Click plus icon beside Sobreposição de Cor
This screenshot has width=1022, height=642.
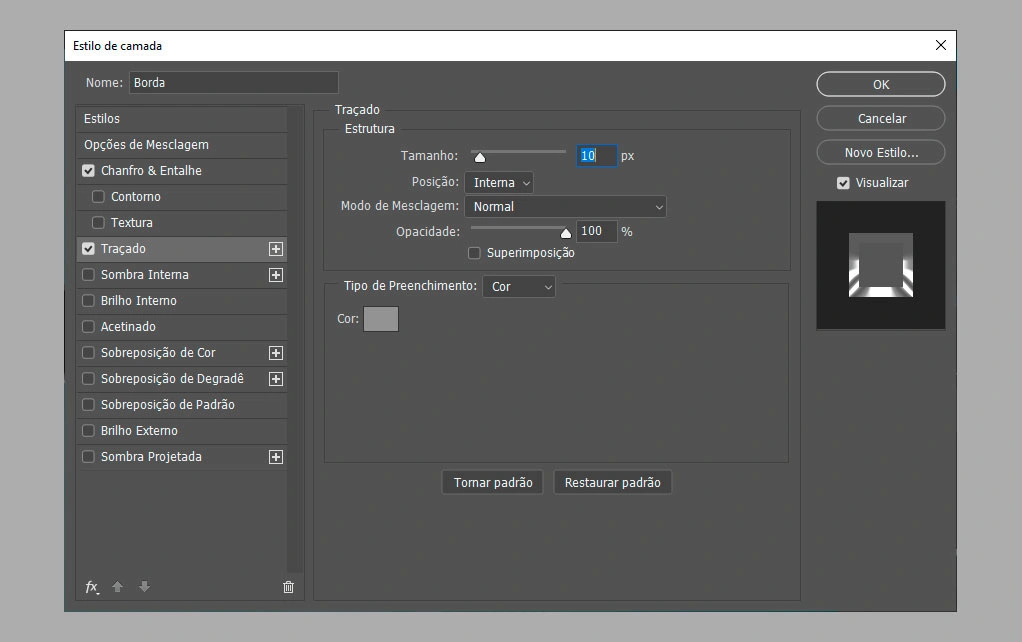pos(276,353)
